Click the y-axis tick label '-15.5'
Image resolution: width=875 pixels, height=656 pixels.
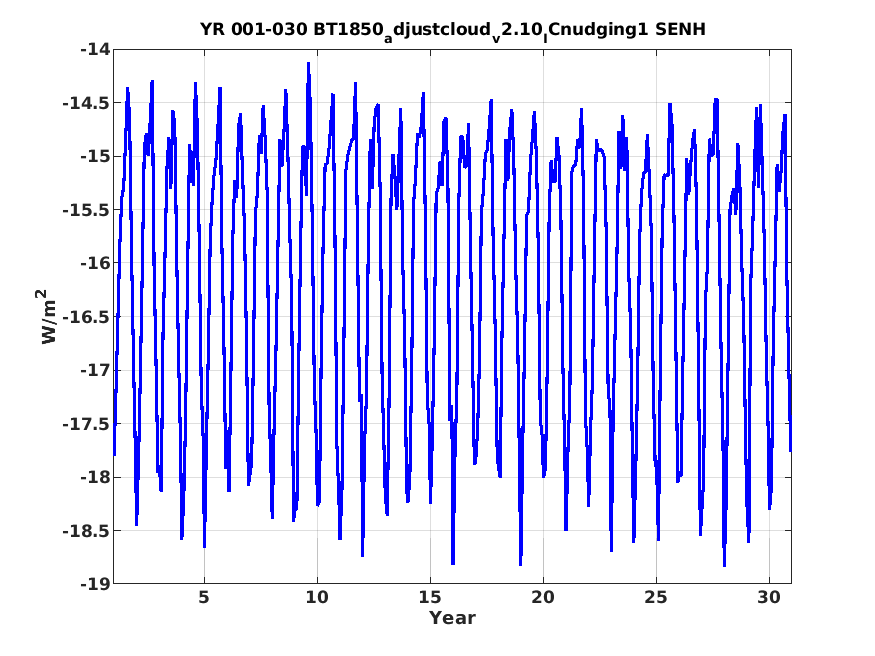point(86,210)
